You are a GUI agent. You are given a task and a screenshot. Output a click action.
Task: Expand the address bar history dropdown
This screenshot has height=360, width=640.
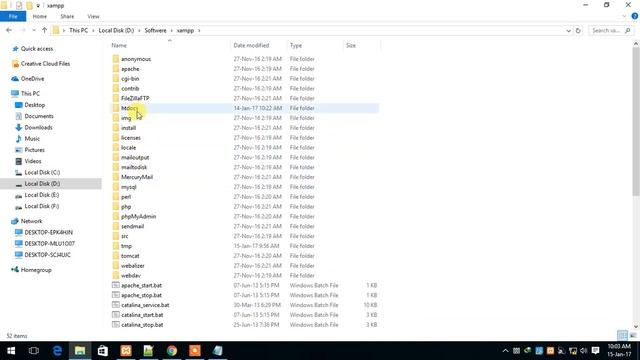click(x=568, y=31)
